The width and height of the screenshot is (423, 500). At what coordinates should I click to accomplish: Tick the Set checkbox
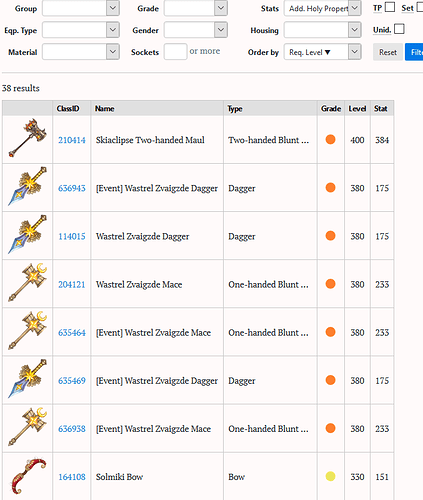[420, 7]
